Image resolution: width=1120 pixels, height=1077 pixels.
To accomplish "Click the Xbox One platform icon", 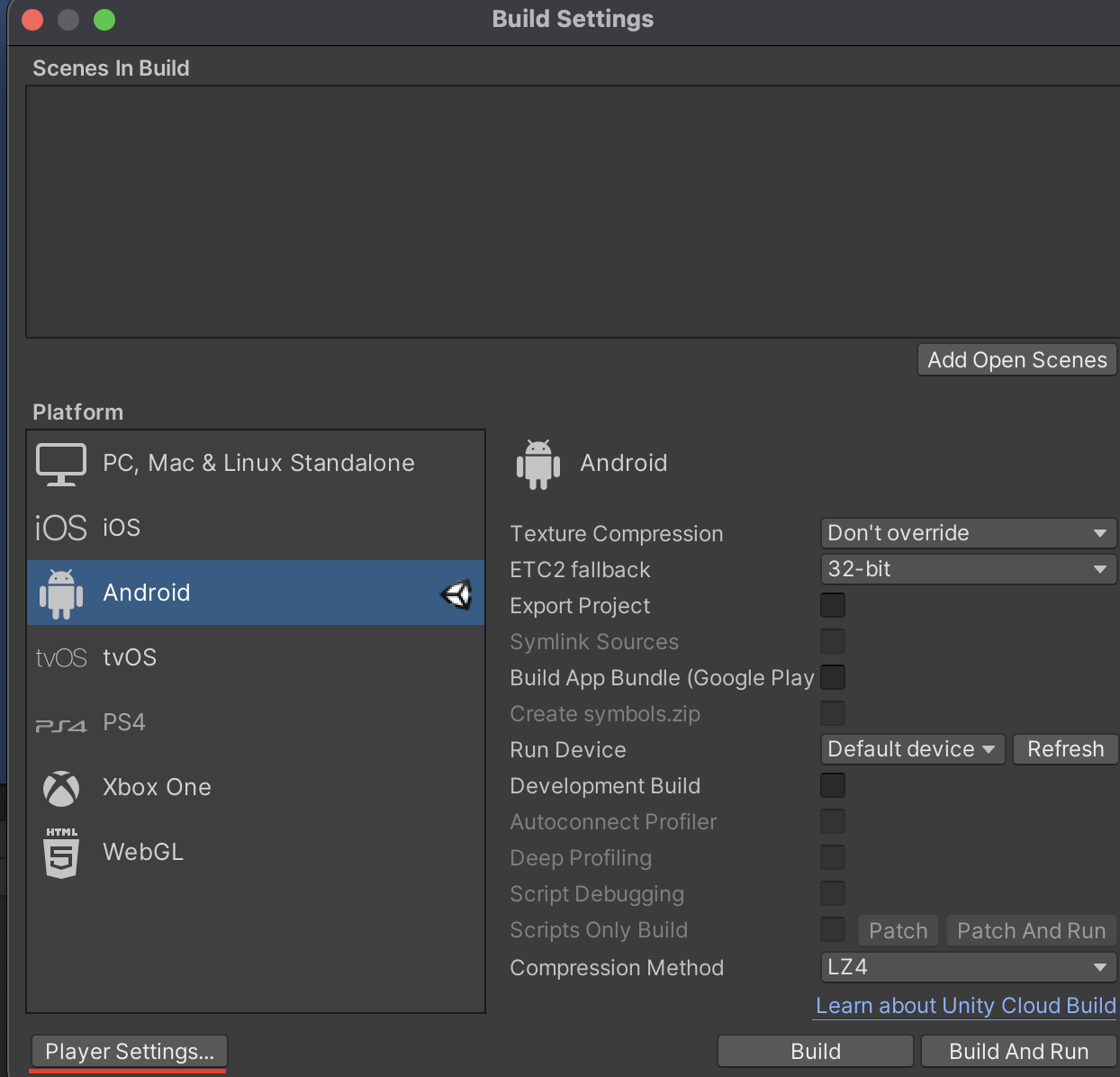I will pos(60,788).
